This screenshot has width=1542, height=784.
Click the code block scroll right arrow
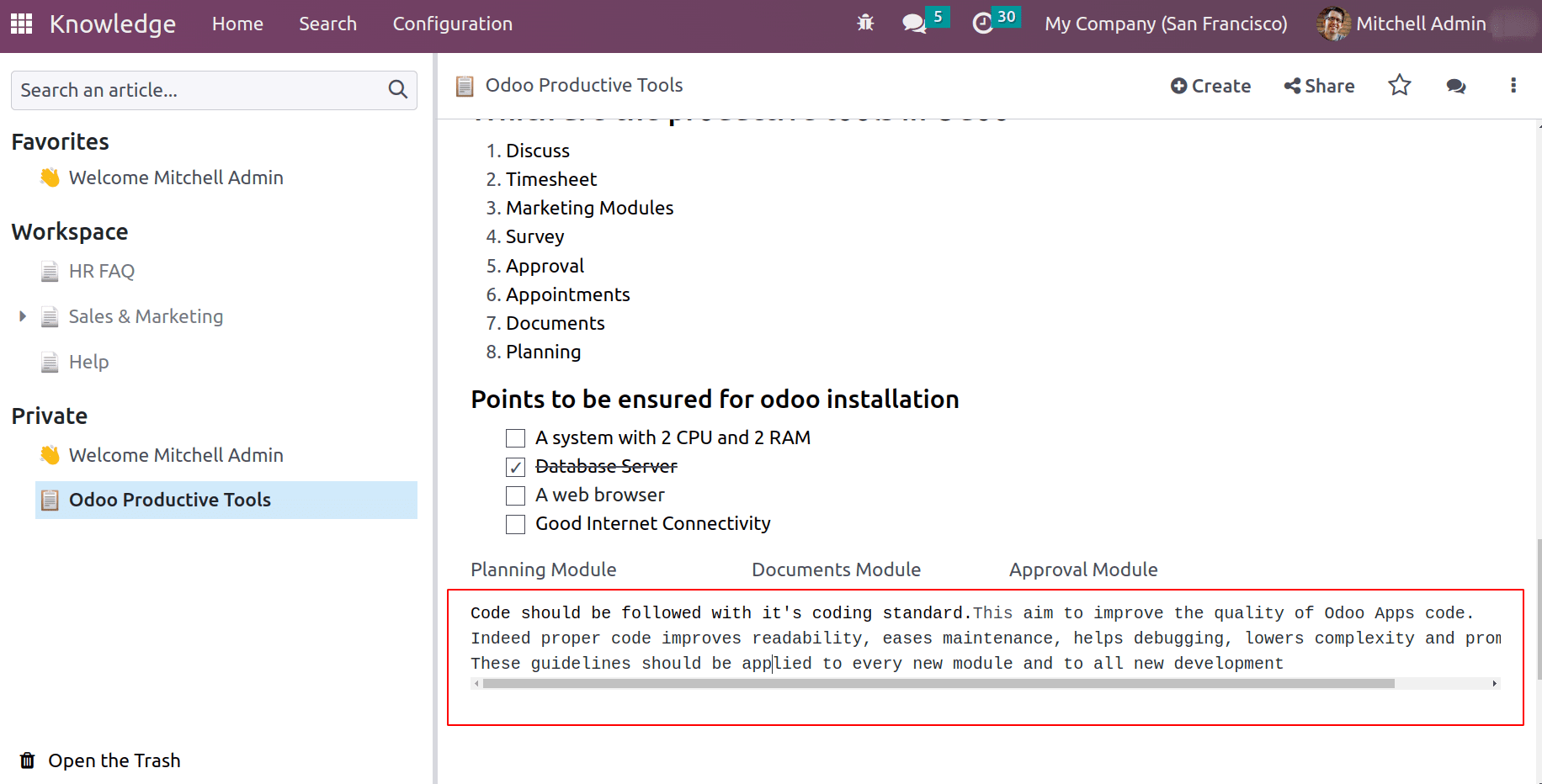(x=1494, y=683)
